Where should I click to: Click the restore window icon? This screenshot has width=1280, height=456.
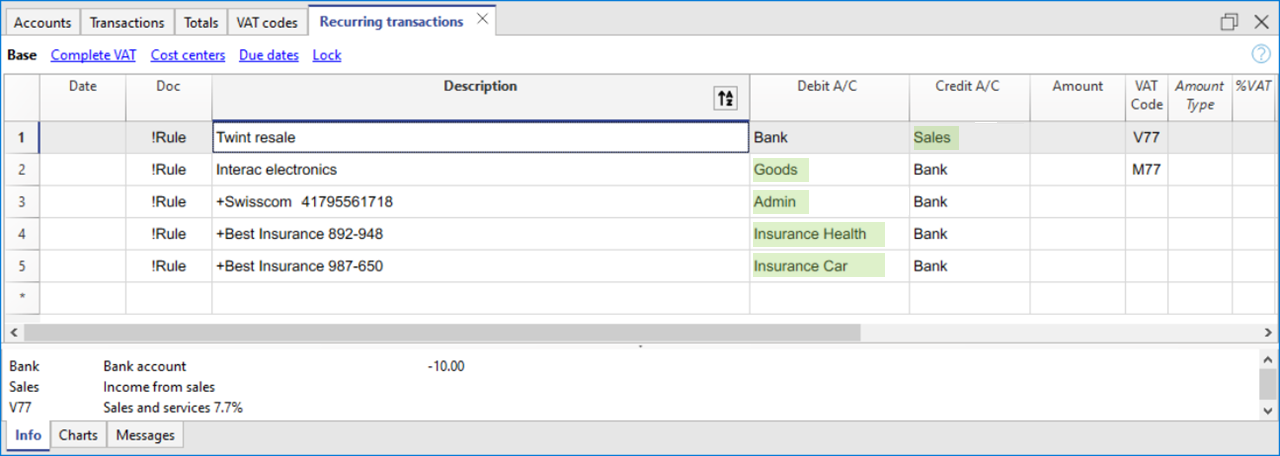[1229, 22]
